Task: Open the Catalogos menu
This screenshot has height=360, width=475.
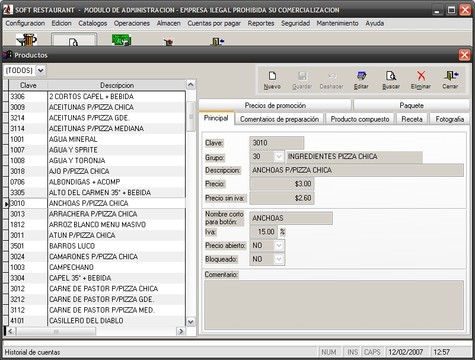Action: (x=93, y=23)
